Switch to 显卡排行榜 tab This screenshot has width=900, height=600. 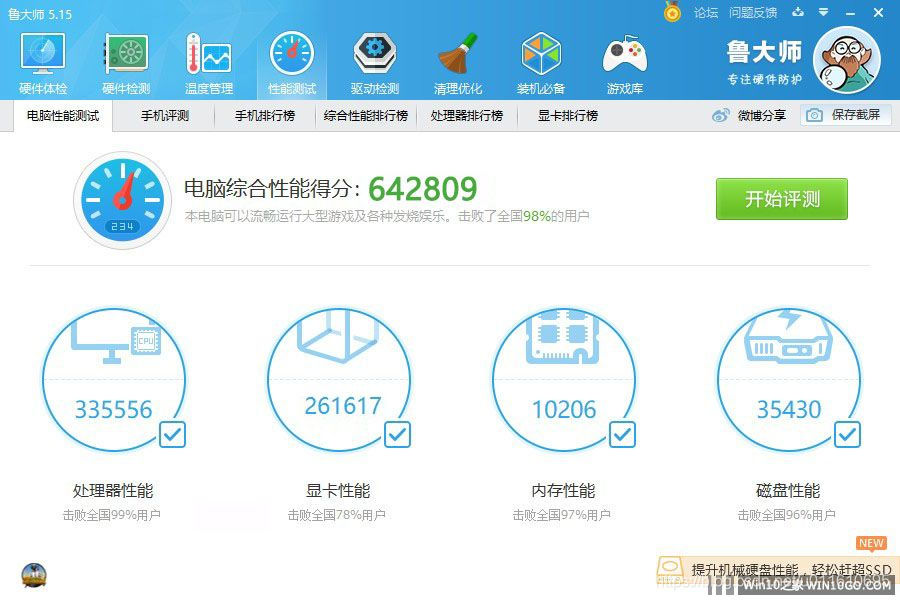pos(568,116)
